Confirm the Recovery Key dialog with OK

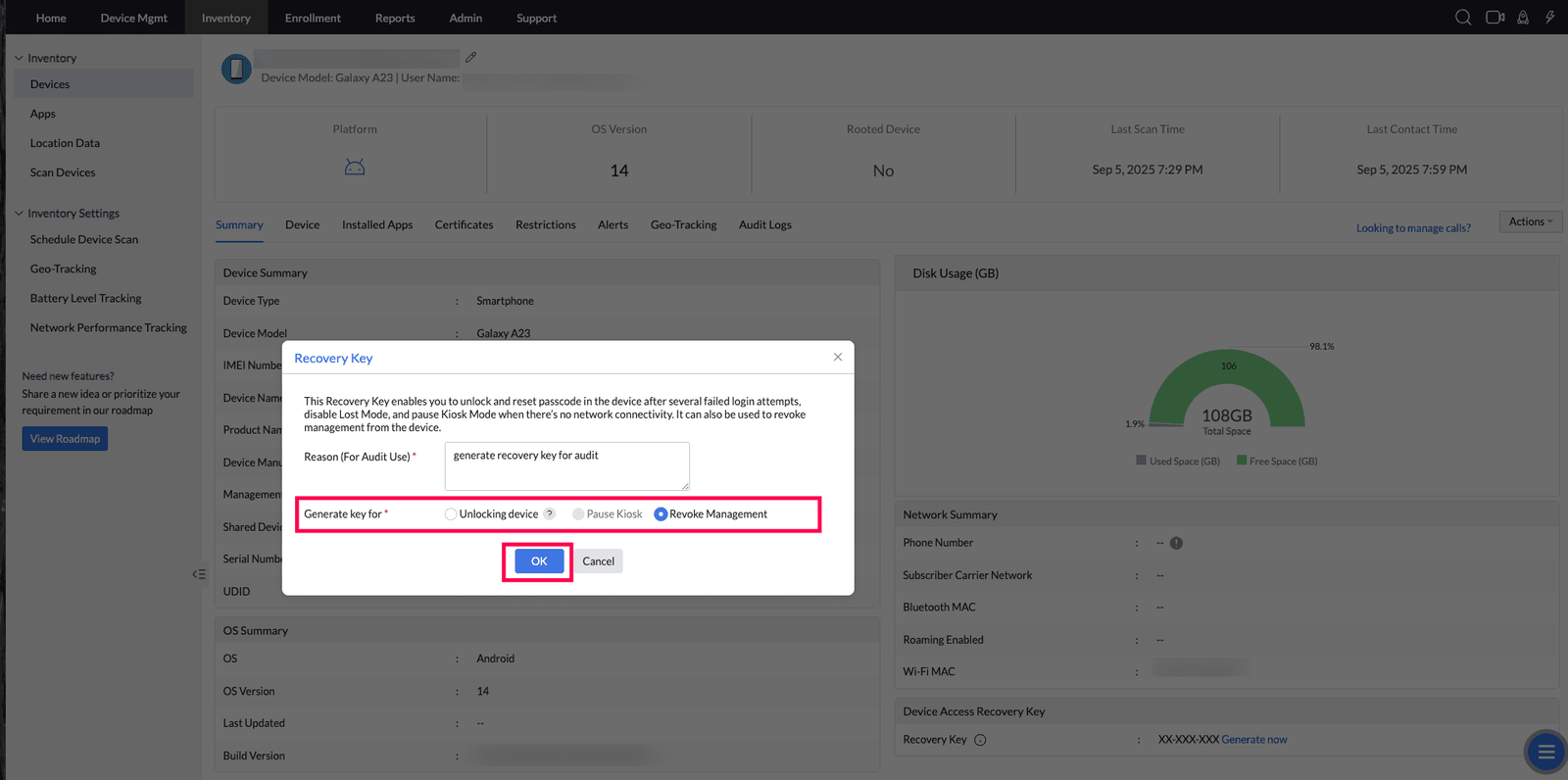[x=539, y=561]
